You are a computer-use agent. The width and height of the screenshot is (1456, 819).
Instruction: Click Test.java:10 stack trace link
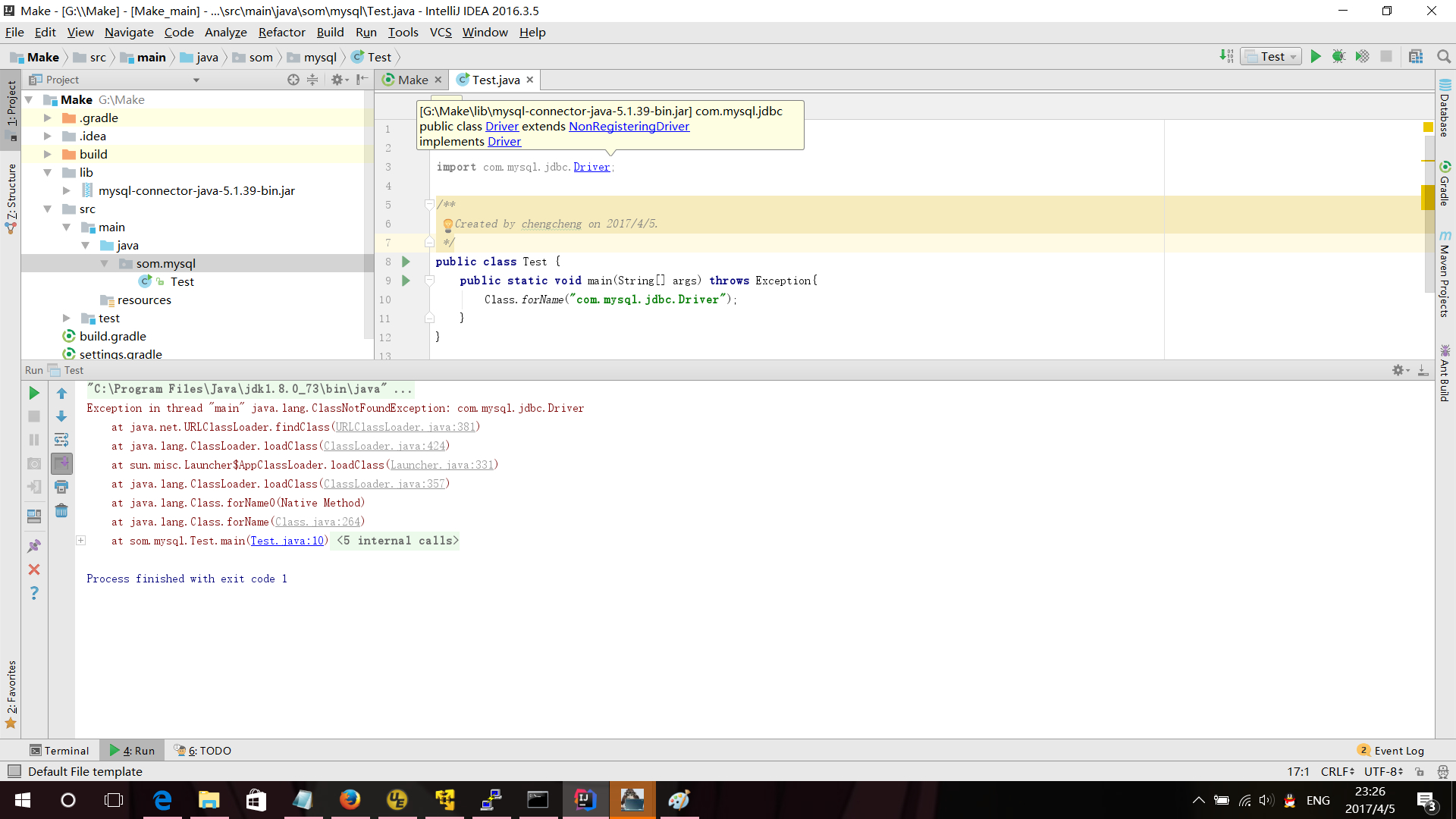coord(287,541)
